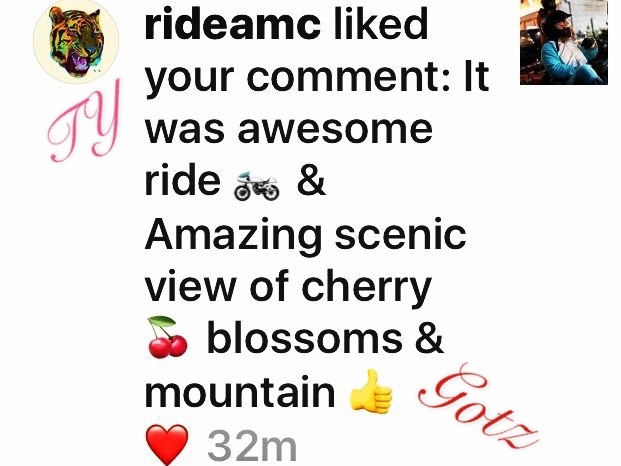Click the ampersand after blossoms

click(x=429, y=339)
